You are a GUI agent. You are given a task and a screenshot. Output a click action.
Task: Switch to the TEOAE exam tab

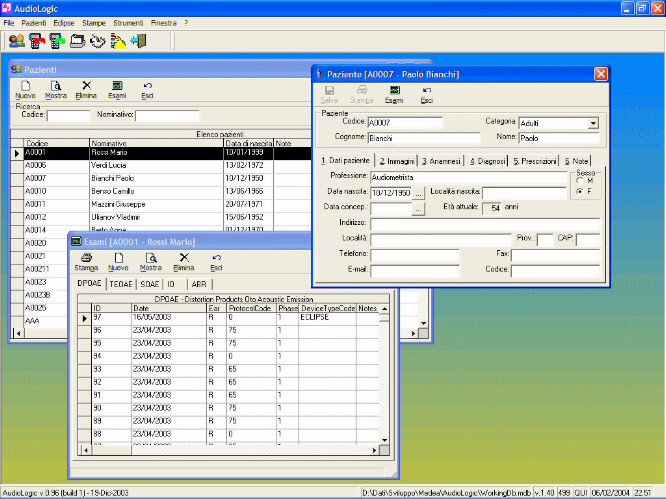(121, 284)
